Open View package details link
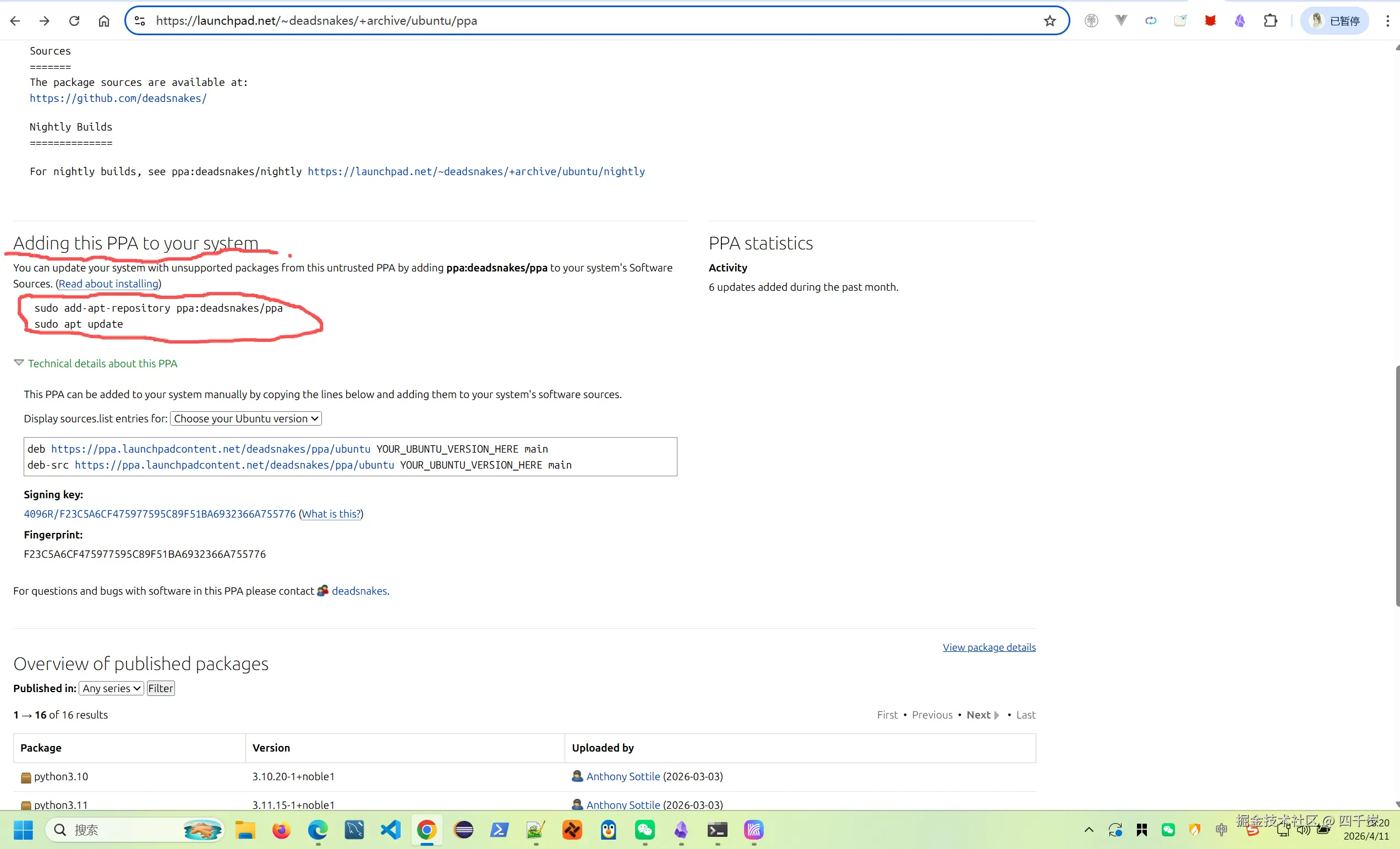 988,647
